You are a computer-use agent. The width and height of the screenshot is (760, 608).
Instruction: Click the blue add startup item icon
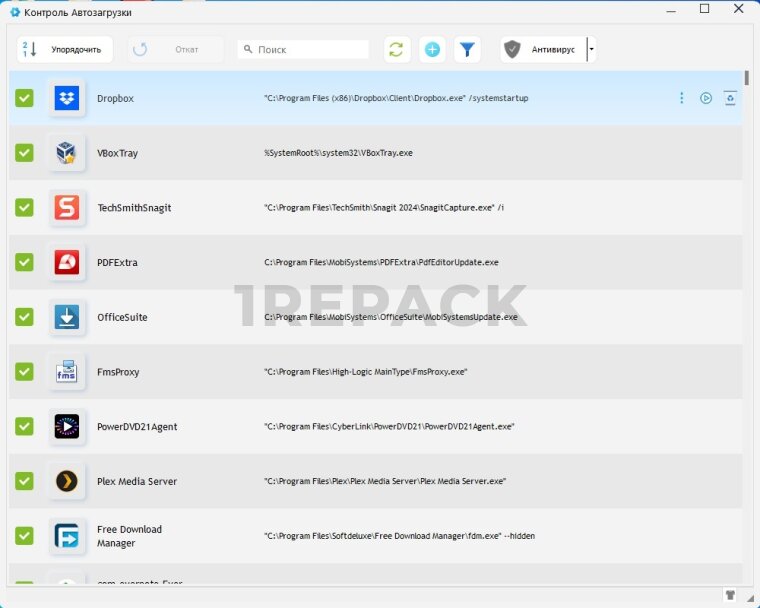point(432,49)
